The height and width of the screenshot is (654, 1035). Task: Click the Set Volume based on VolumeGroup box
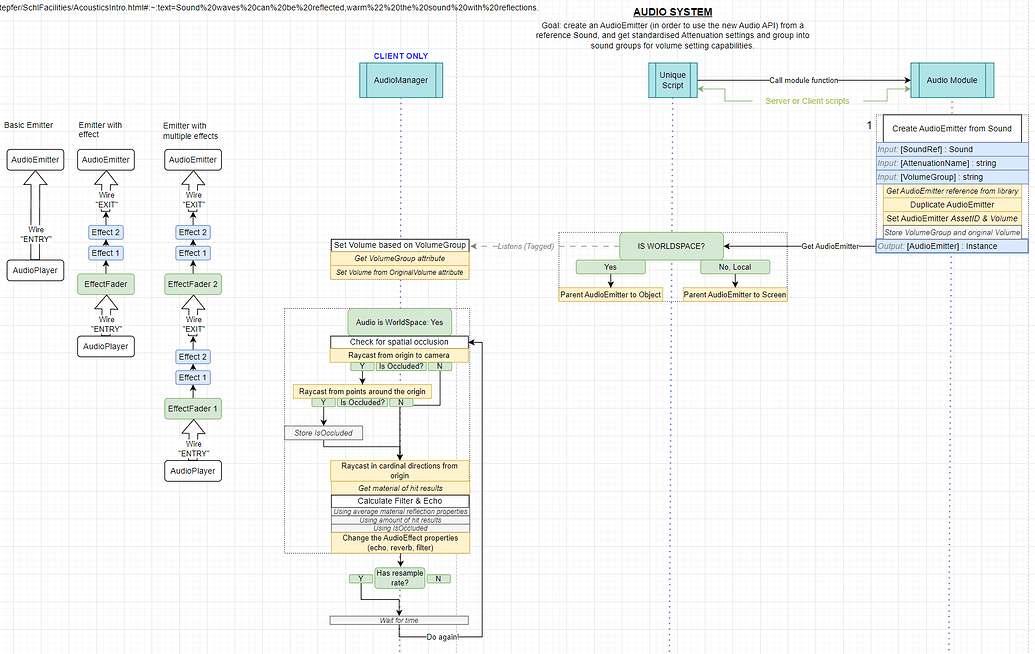click(399, 245)
